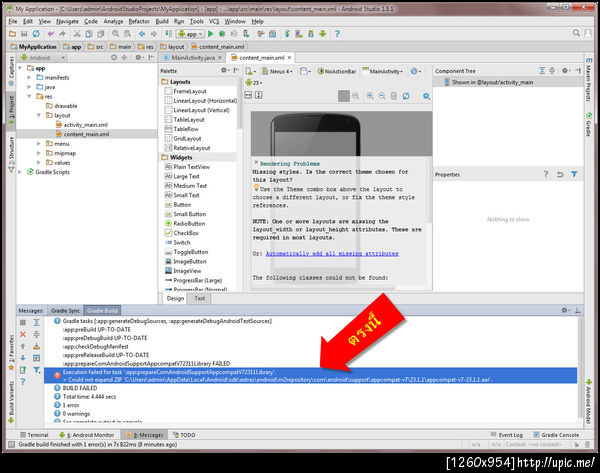Open the Build menu
This screenshot has width=600, height=473.
(x=162, y=21)
